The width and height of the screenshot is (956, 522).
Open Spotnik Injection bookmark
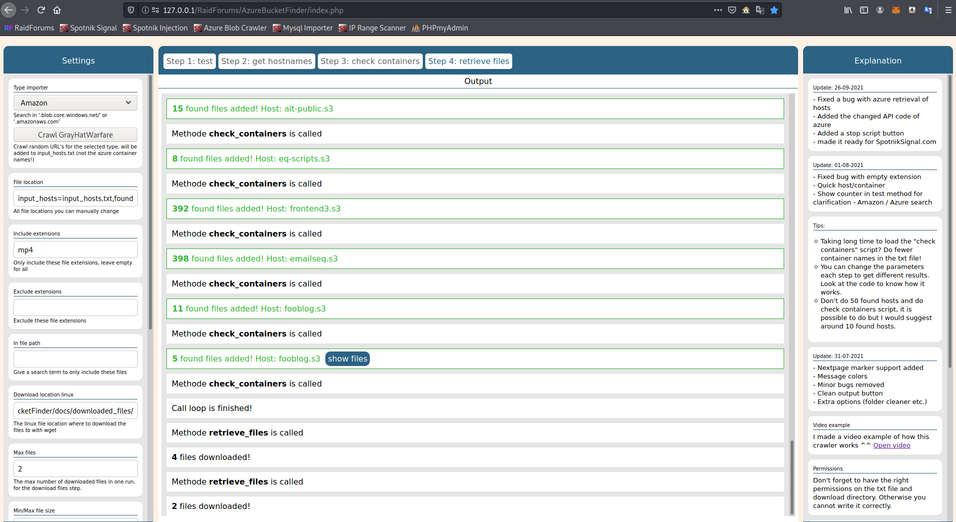pyautogui.click(x=155, y=28)
